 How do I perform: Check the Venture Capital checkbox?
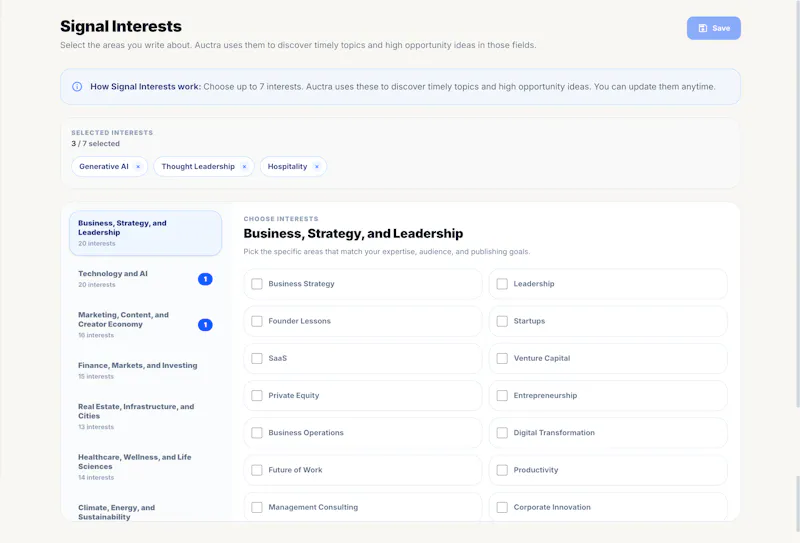(x=502, y=358)
